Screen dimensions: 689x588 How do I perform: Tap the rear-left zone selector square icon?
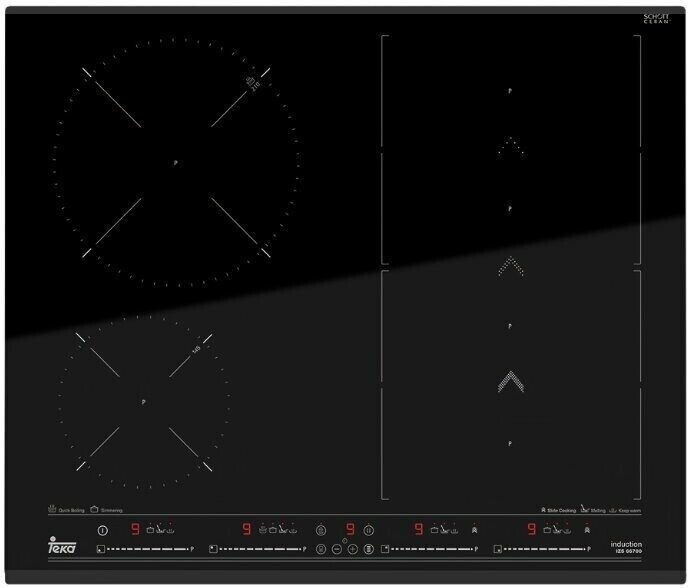(x=213, y=549)
